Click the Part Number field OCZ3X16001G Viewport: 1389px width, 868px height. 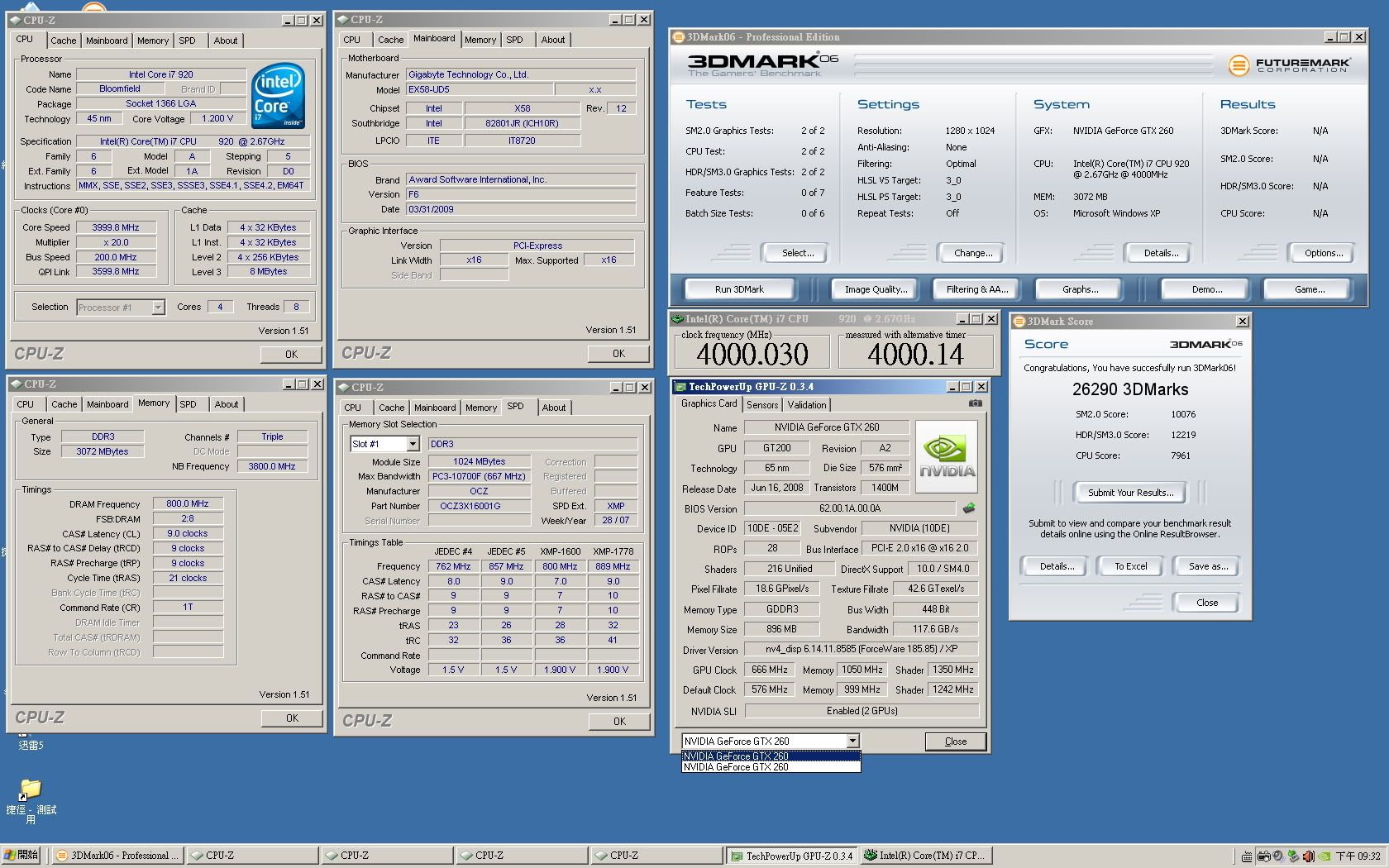coord(479,506)
